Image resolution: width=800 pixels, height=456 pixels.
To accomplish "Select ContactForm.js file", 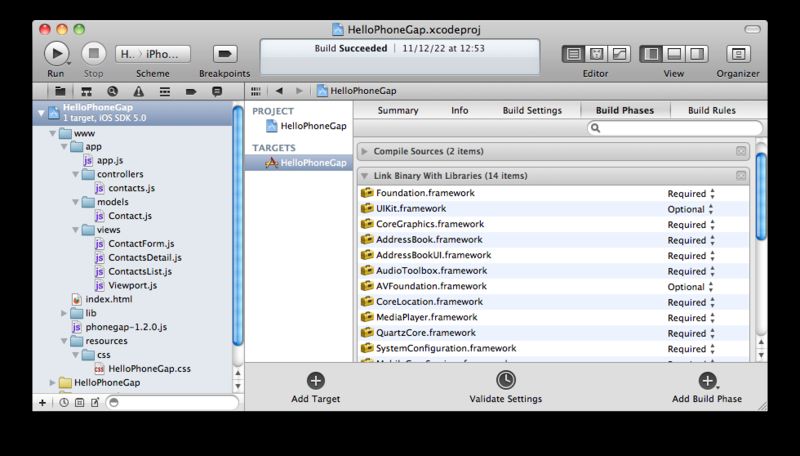I will (141, 244).
